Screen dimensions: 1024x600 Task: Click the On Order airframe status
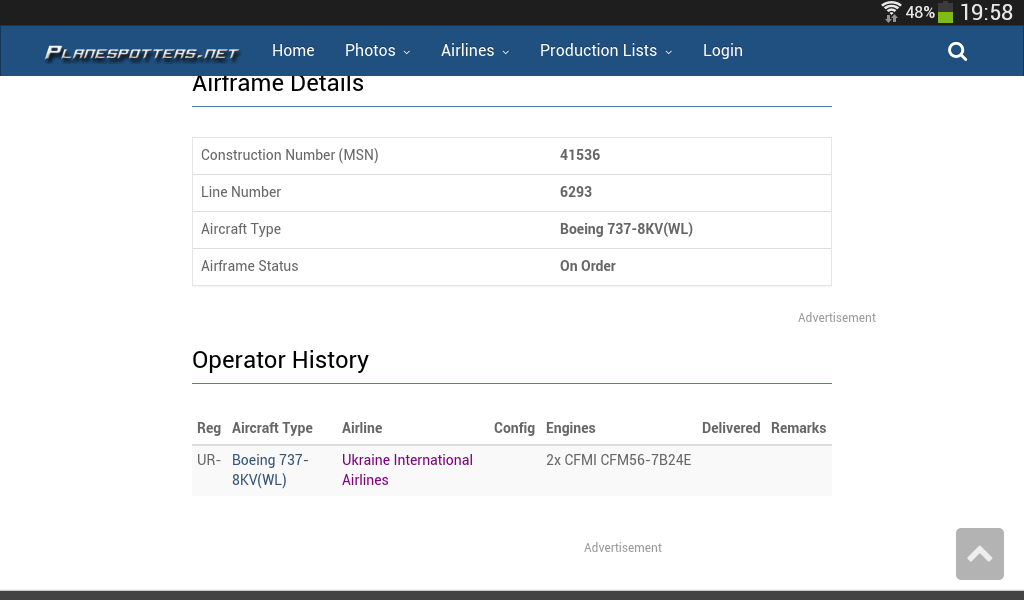pos(587,266)
